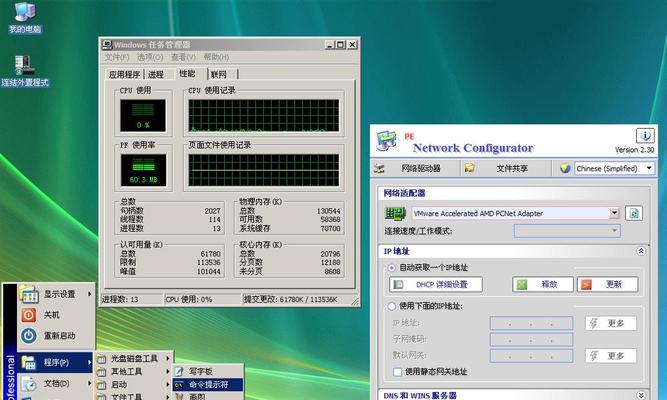Screen dimensions: 667x400
Task: Open the 连接速度/工作模式 dropdown
Action: [x=614, y=231]
